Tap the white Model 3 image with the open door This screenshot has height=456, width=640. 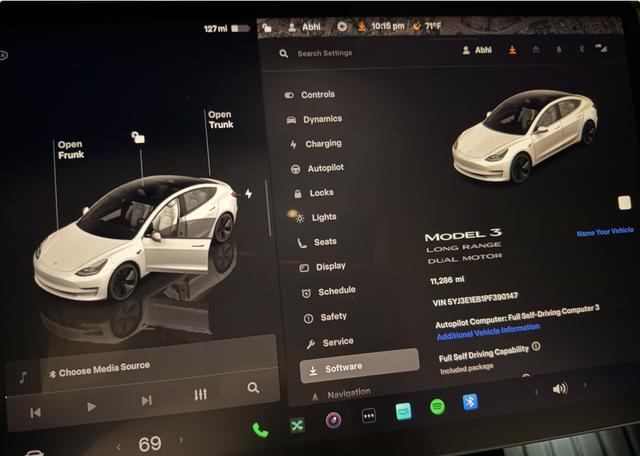coord(137,239)
